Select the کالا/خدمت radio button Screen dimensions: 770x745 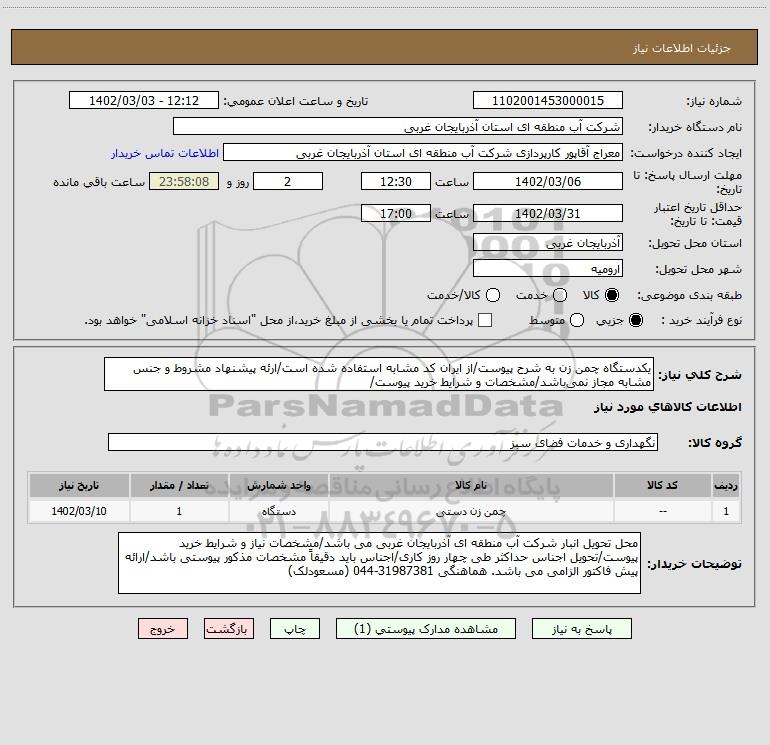(493, 295)
